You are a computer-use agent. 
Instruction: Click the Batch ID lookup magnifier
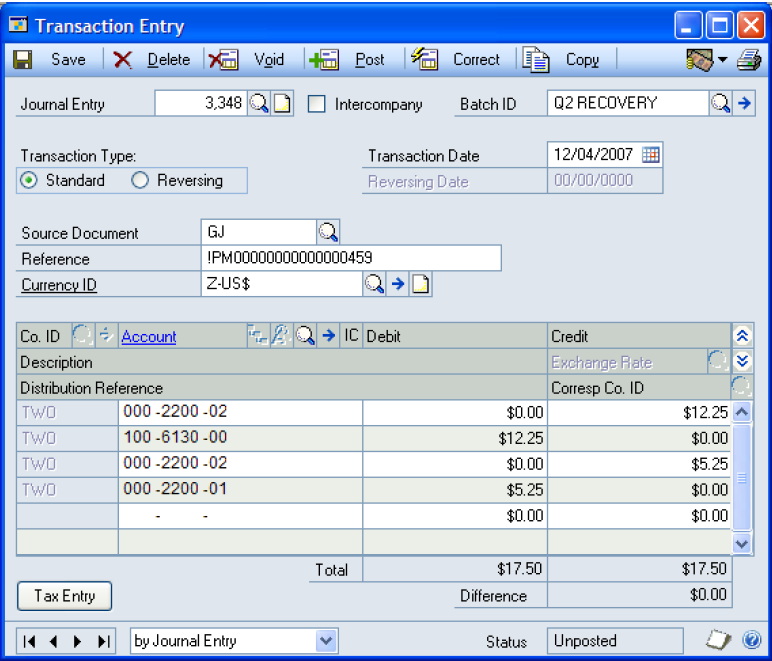pos(720,103)
